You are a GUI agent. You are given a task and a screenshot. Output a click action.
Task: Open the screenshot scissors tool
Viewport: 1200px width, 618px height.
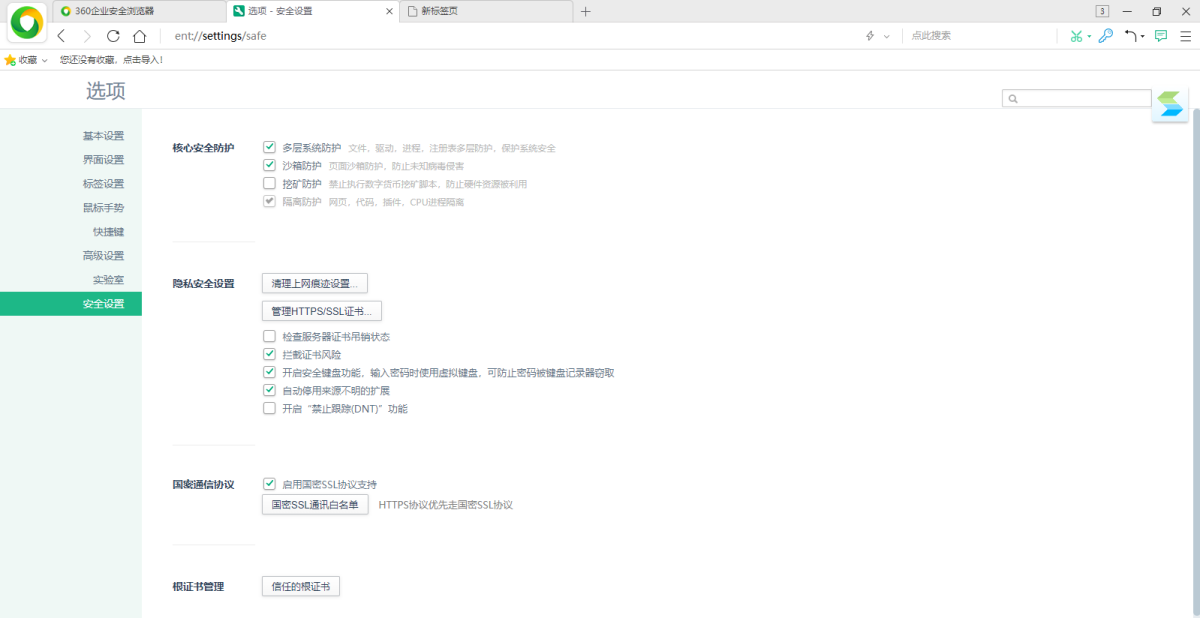point(1076,35)
